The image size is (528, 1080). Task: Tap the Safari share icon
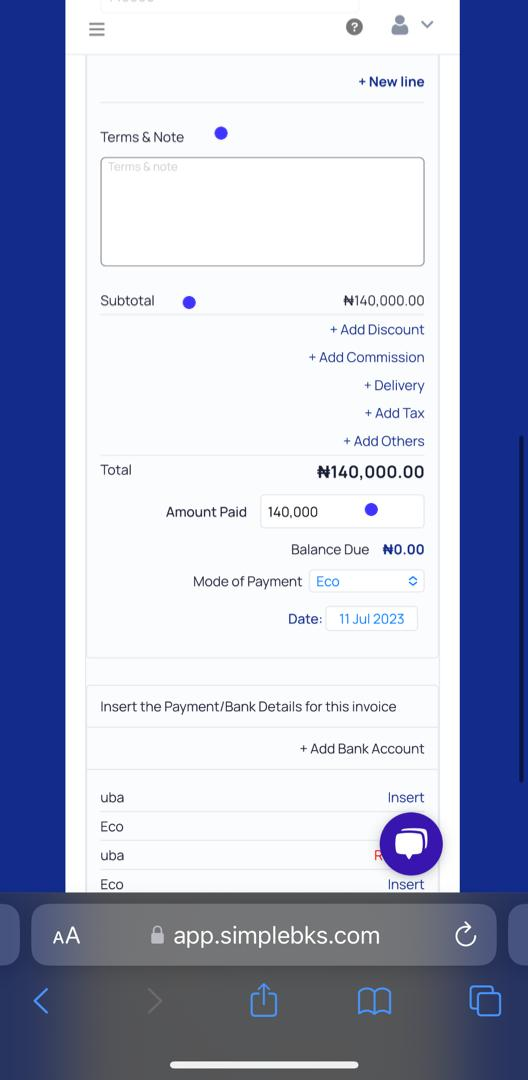click(x=264, y=1000)
